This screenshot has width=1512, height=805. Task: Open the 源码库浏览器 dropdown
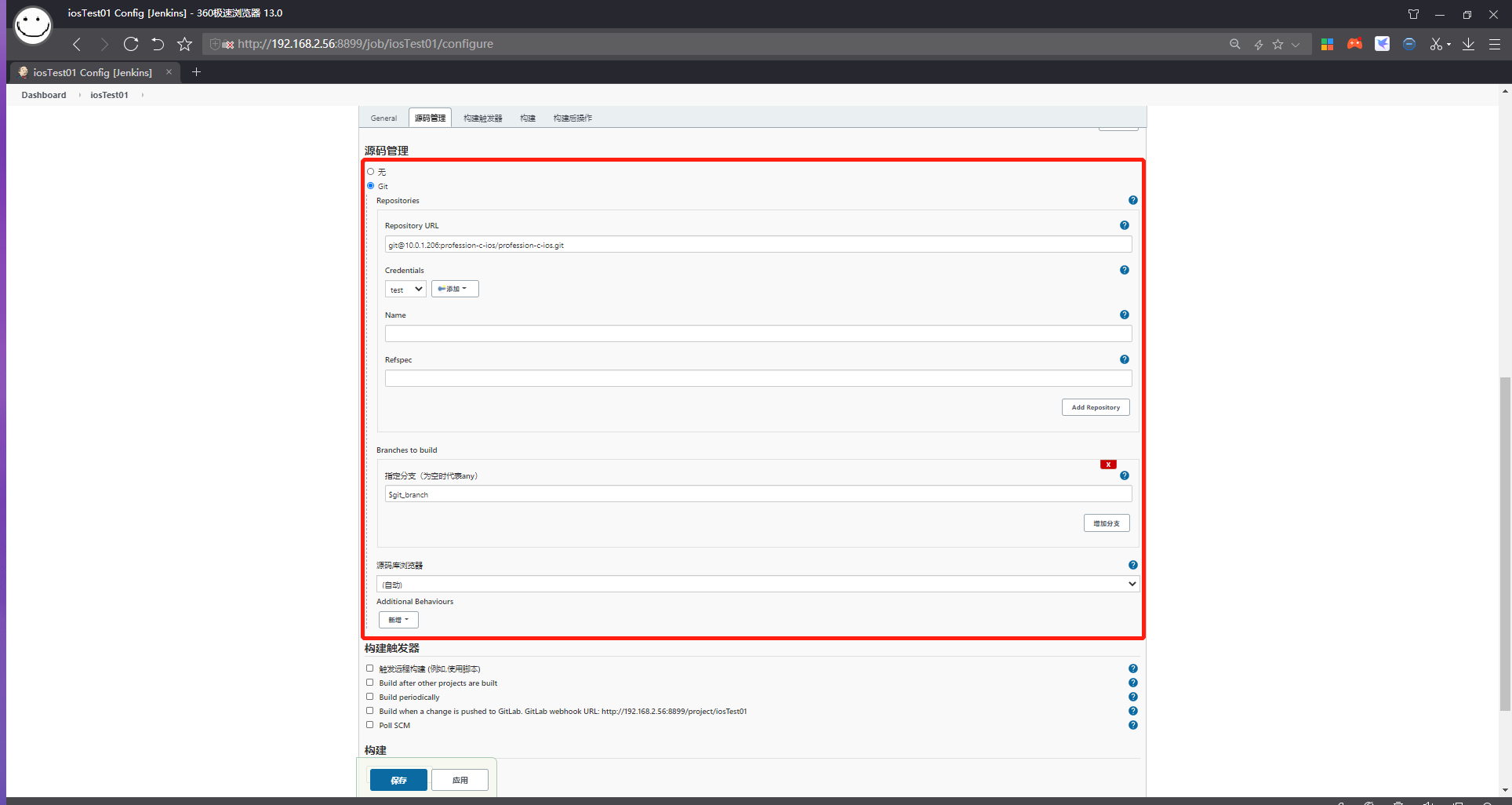pyautogui.click(x=758, y=585)
